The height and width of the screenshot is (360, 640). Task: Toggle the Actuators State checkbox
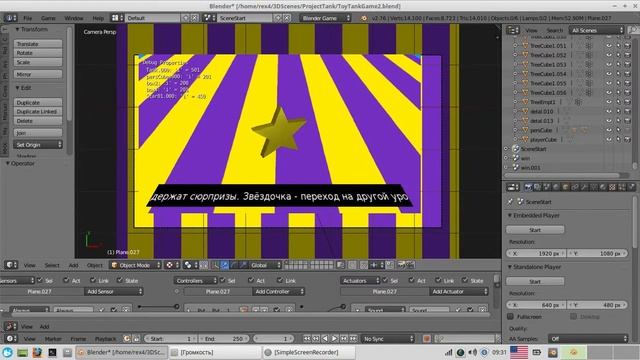[x=465, y=280]
